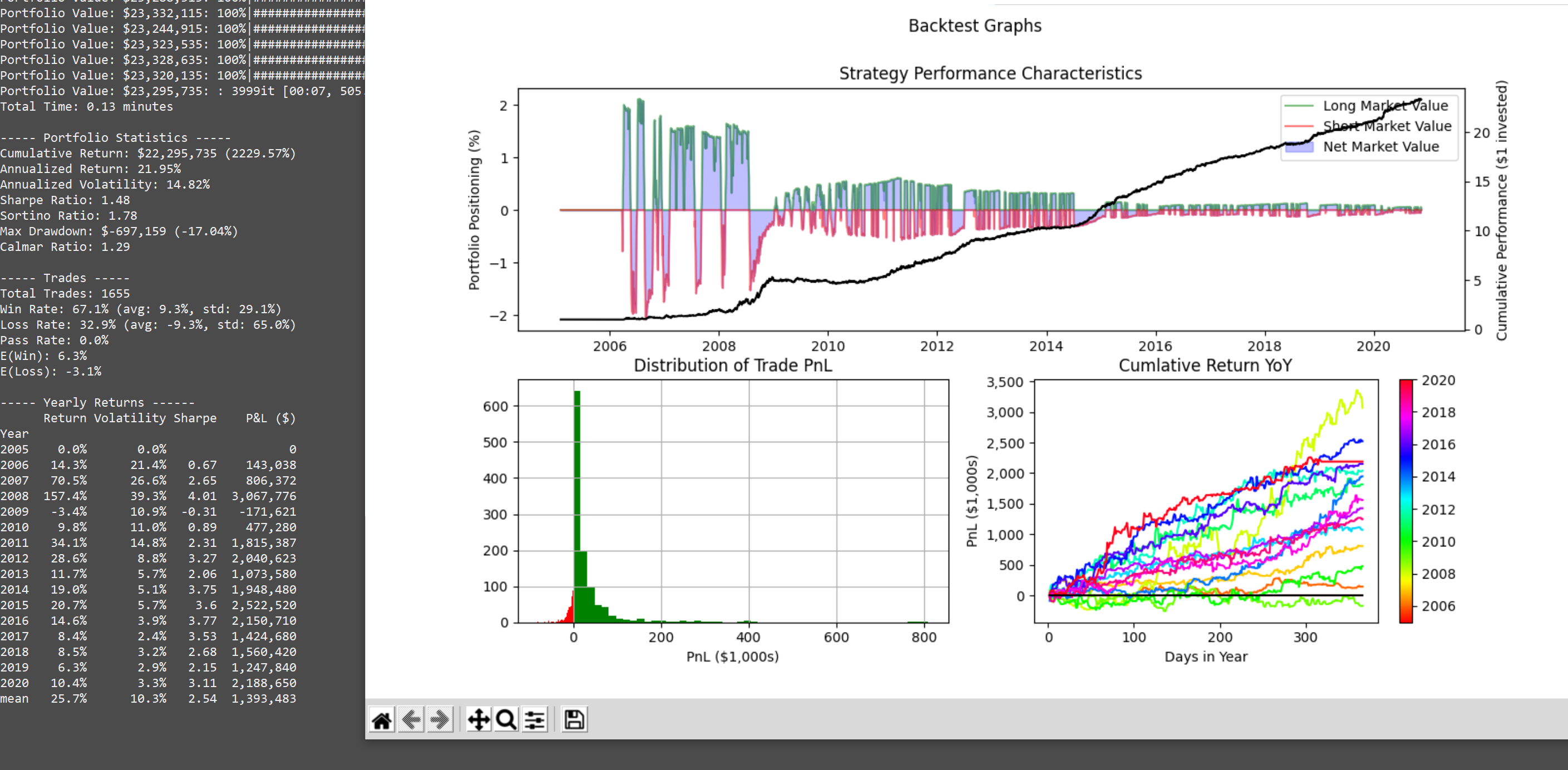
Task: Click the Max Drawdown line in terminal
Action: (119, 231)
